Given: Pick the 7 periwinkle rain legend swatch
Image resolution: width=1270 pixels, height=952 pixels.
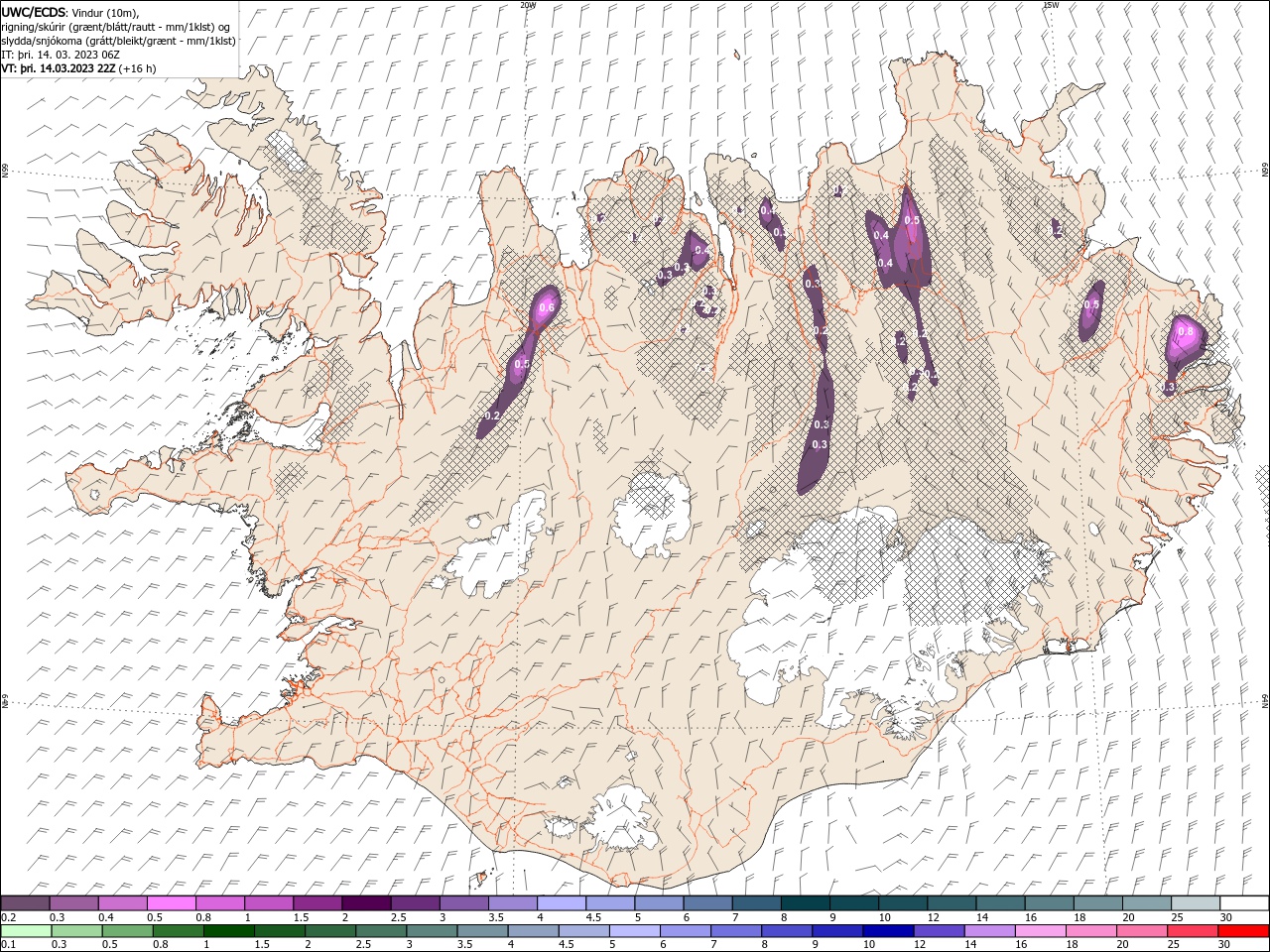Looking at the screenshot, I should [735, 931].
